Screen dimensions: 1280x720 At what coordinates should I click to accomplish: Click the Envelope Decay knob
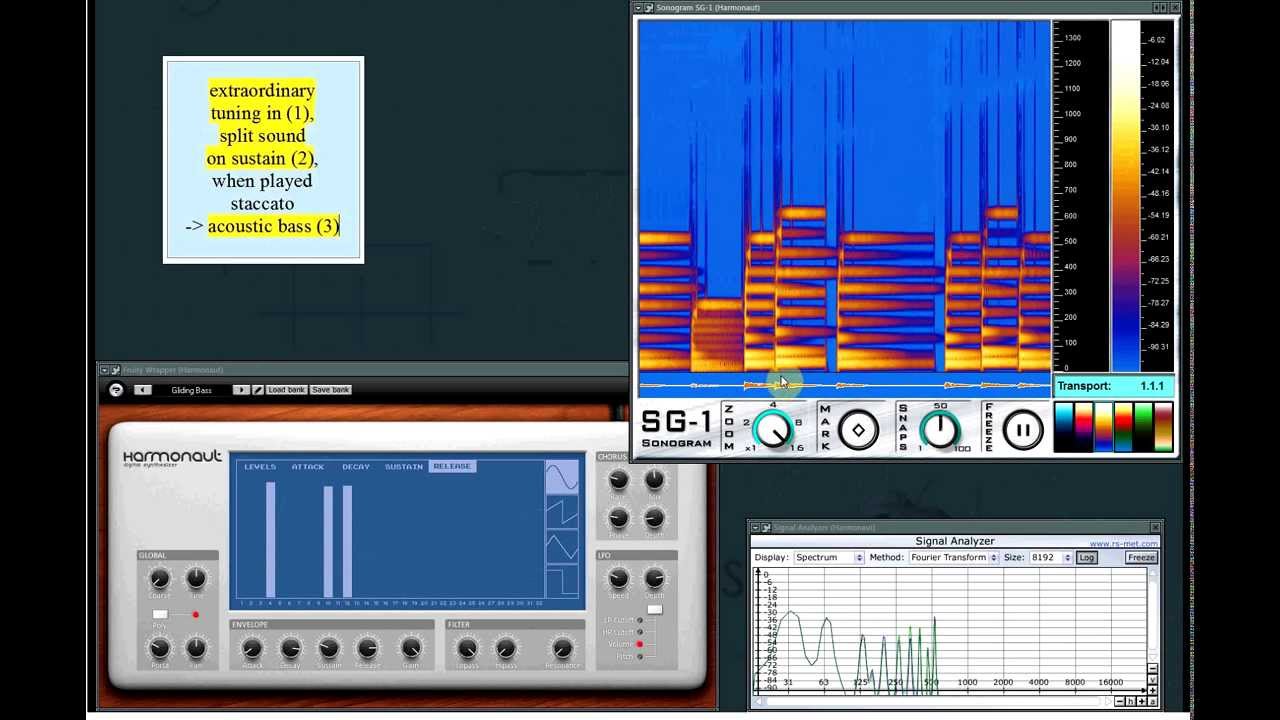tap(290, 648)
